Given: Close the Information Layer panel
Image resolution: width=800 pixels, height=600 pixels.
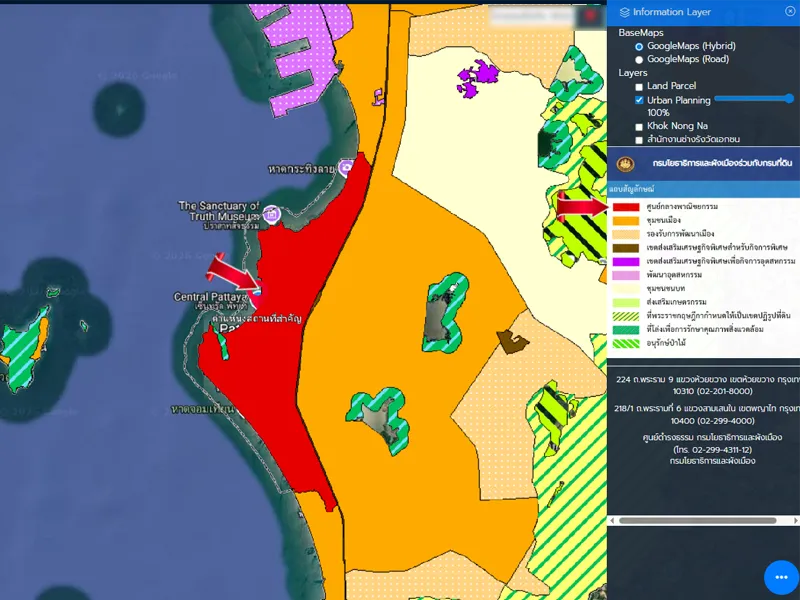Looking at the screenshot, I should 790,11.
